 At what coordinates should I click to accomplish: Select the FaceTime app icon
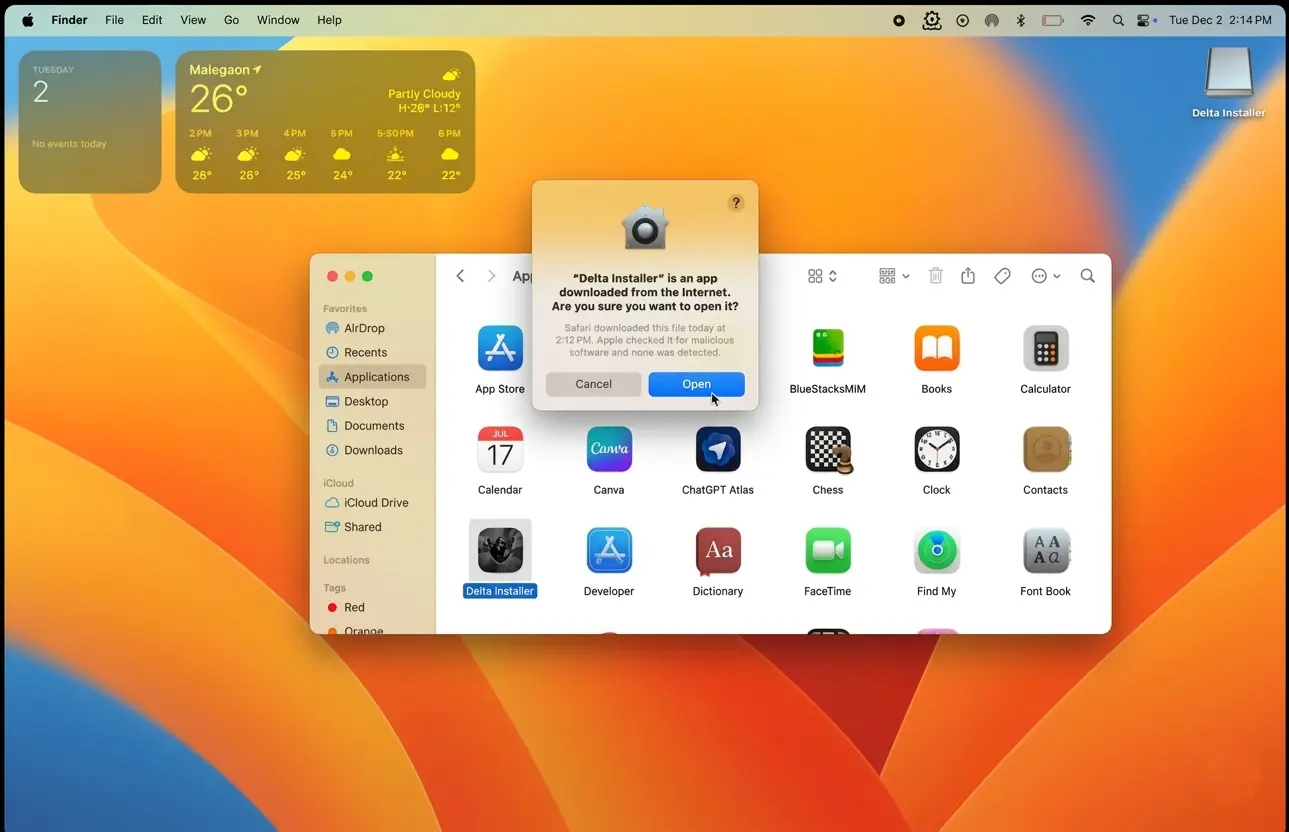coord(828,551)
